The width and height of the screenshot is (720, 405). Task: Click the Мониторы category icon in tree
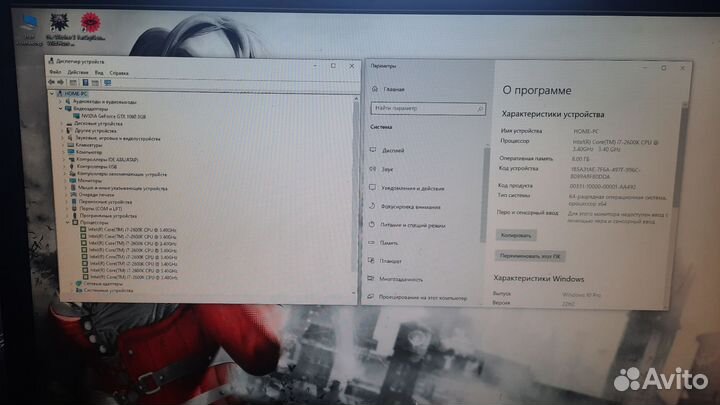[x=73, y=180]
